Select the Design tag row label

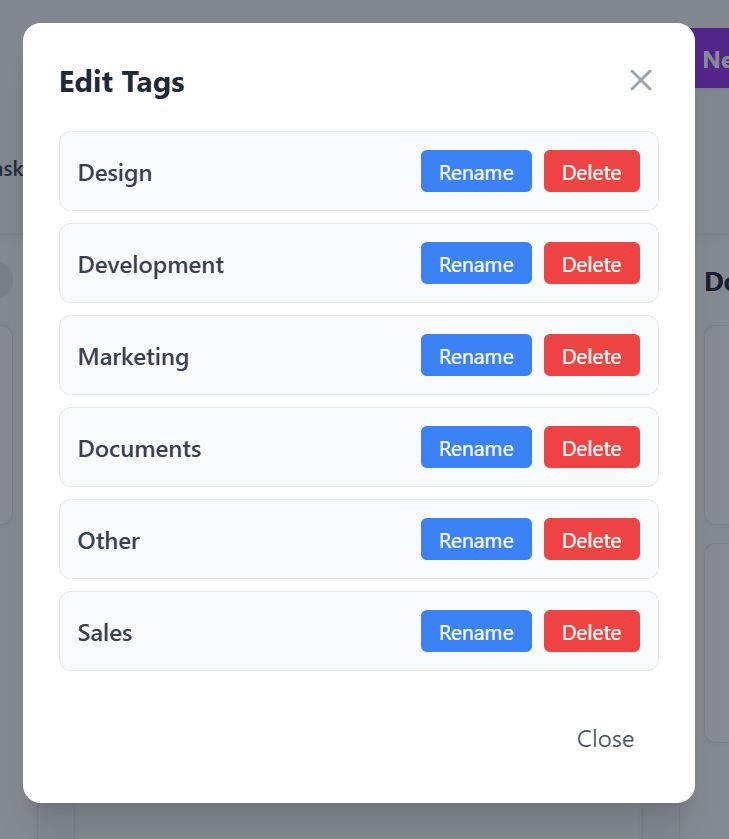click(x=115, y=172)
